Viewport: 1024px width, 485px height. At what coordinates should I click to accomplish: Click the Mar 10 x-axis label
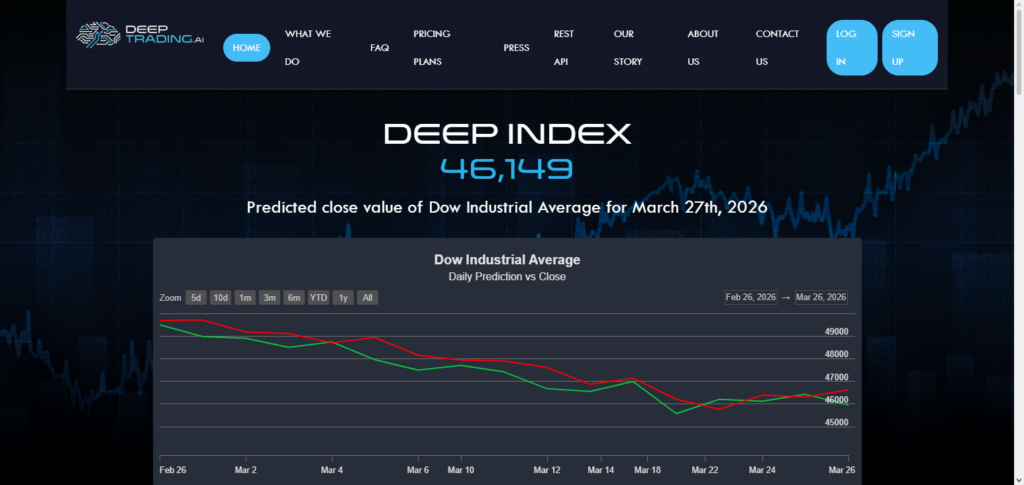pyautogui.click(x=460, y=470)
